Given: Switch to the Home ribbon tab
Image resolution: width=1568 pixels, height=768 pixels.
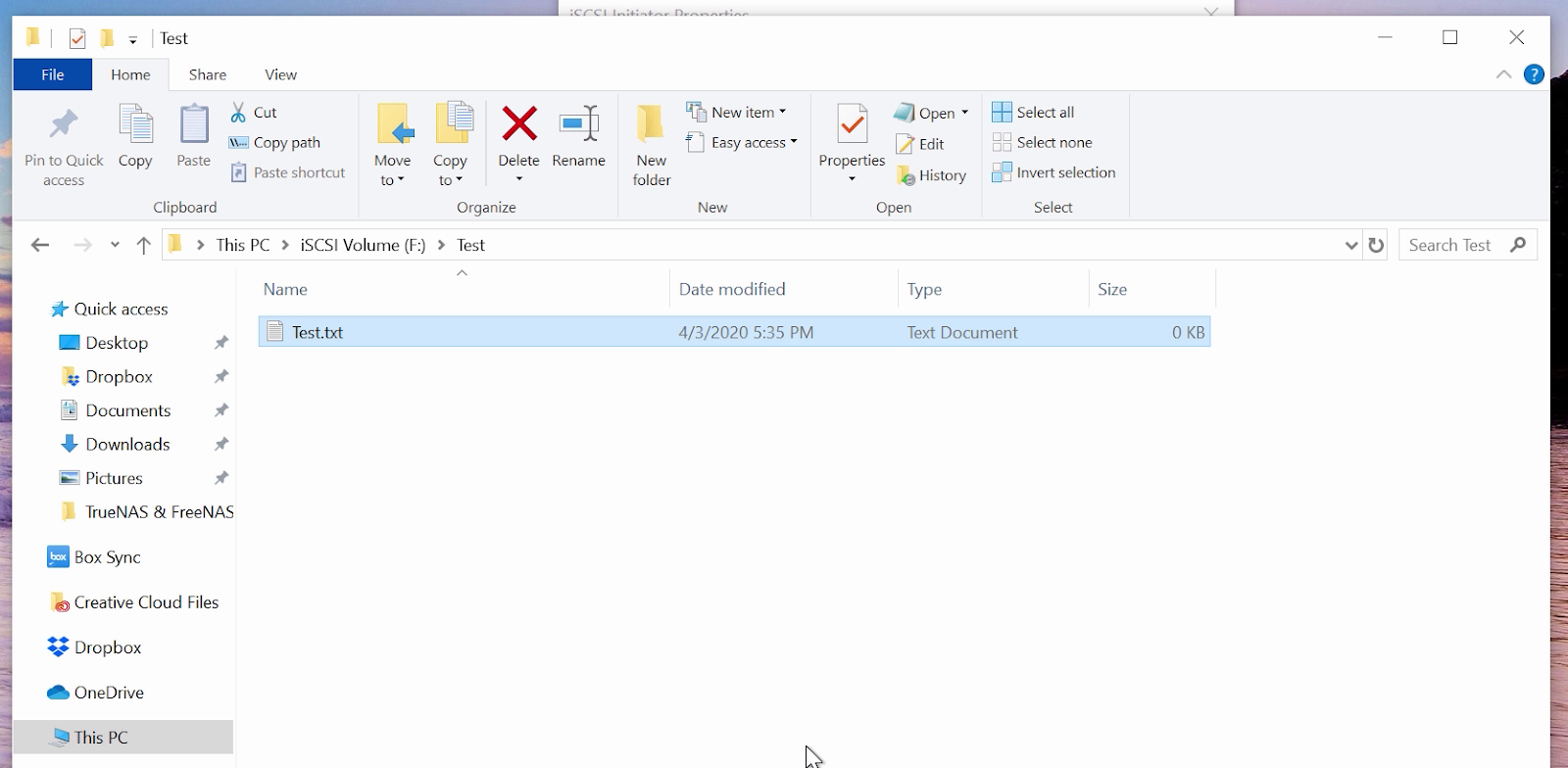Looking at the screenshot, I should 130,74.
